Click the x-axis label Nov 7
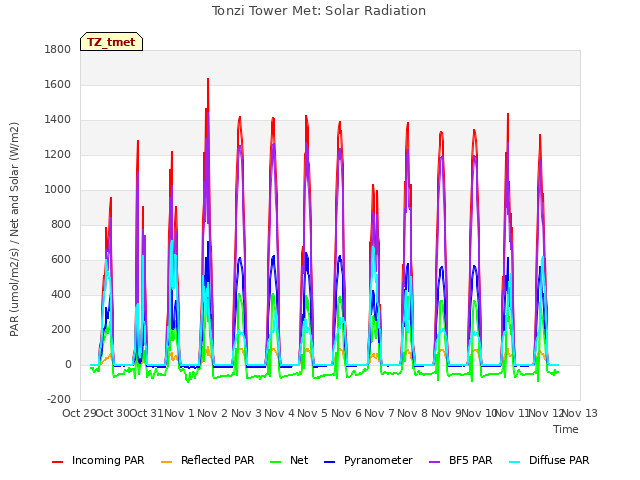Image resolution: width=640 pixels, height=480 pixels. click(x=379, y=413)
